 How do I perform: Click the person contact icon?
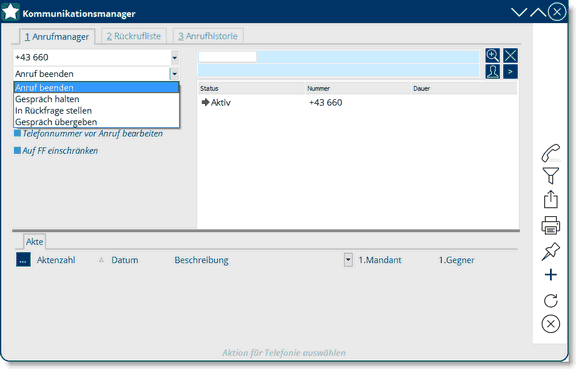(492, 72)
